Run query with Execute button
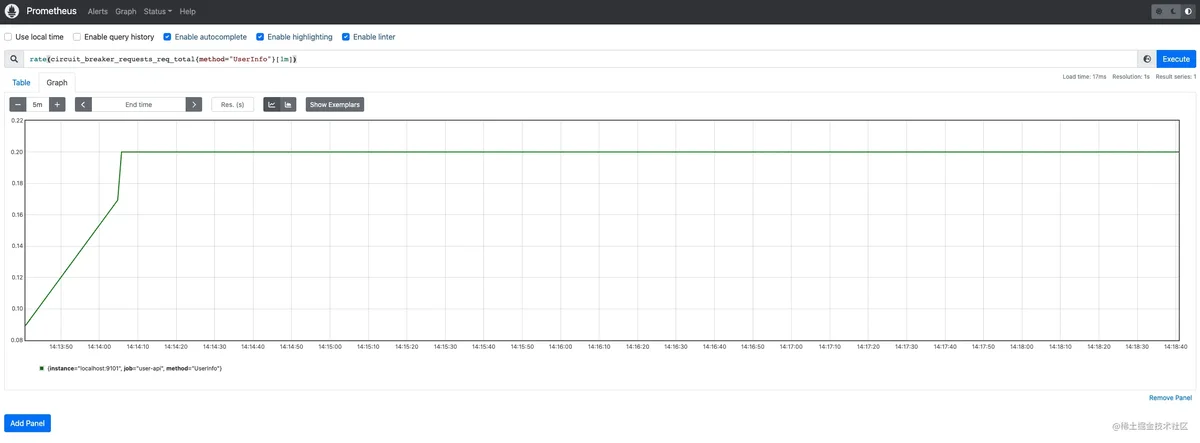 (x=1176, y=59)
